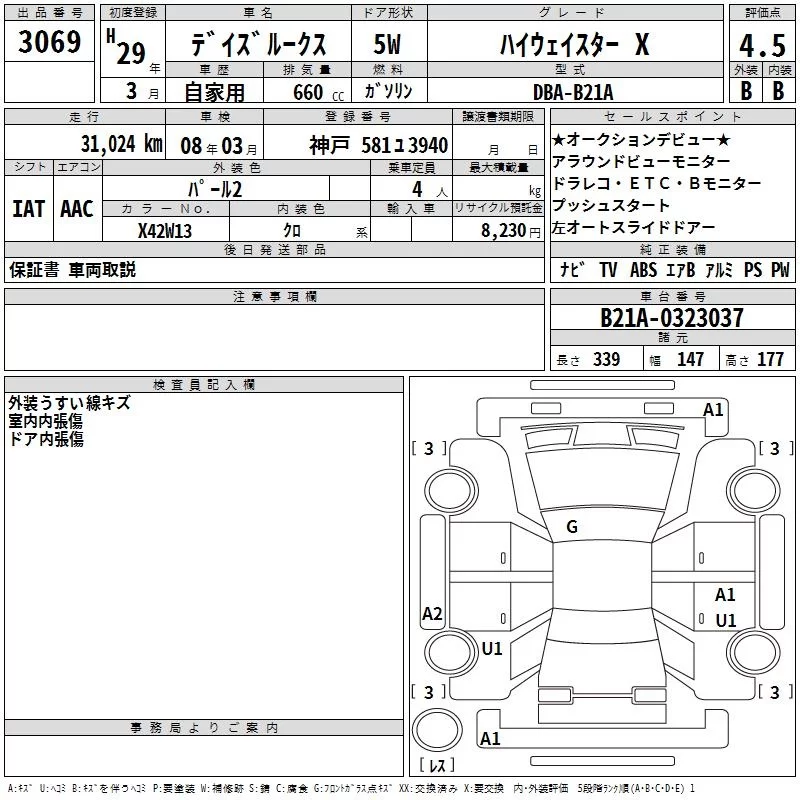Click the A1 mark on rear bumper

click(490, 738)
